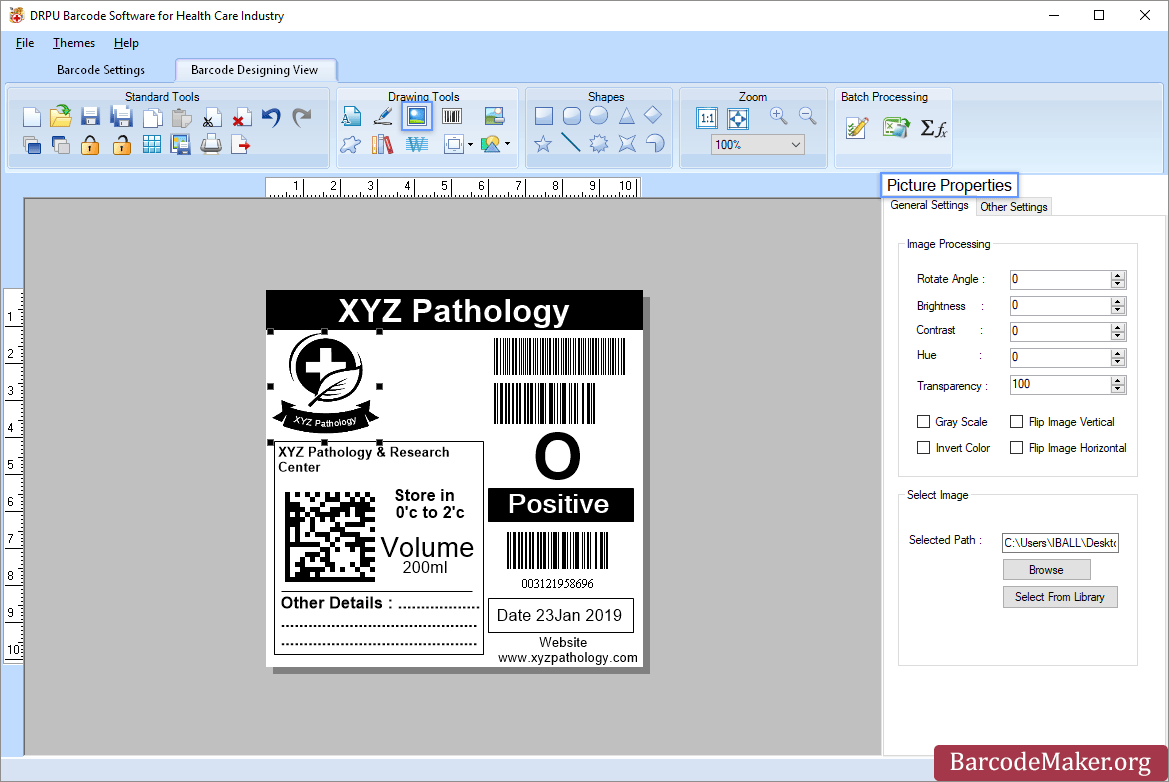Click the Transparency value field
This screenshot has height=782, width=1169.
(1059, 385)
